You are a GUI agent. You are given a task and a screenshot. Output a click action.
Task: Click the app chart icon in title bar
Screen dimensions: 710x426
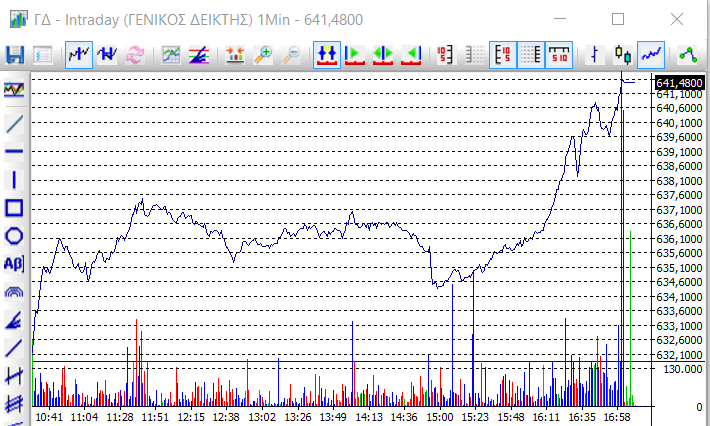click(18, 19)
